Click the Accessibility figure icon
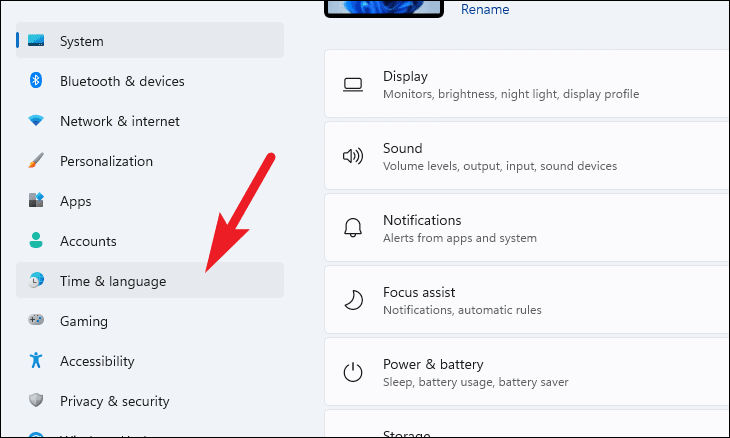 click(36, 360)
